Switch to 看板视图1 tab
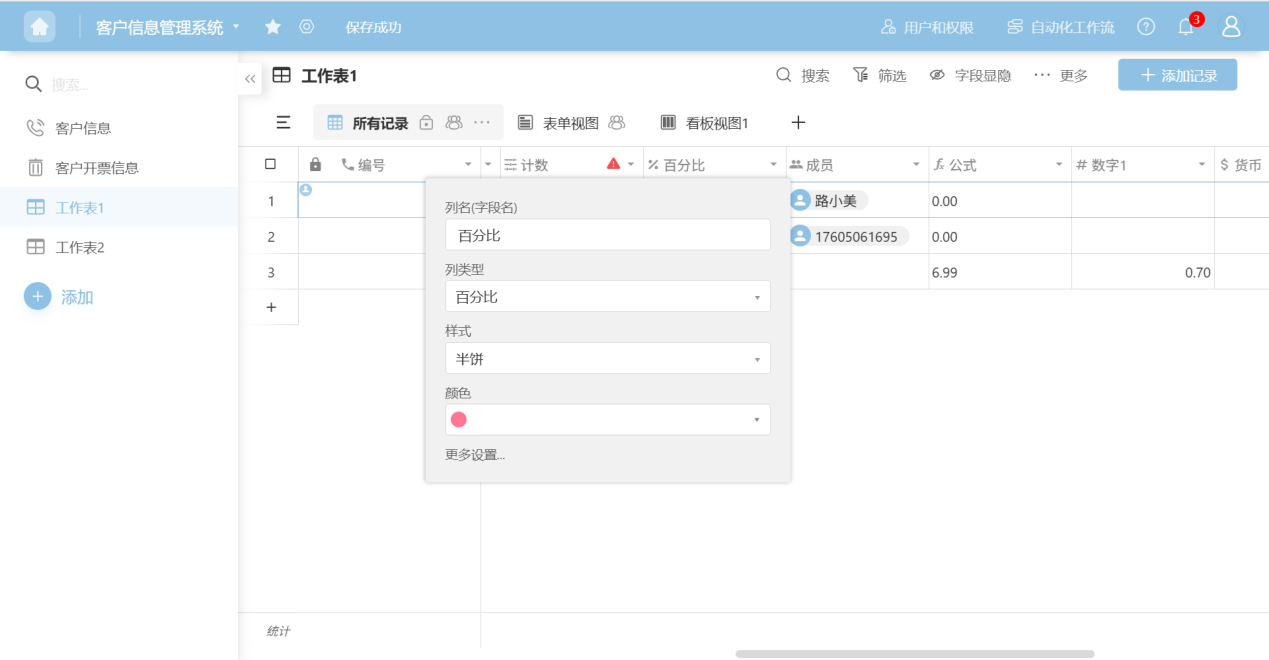Image resolution: width=1269 pixels, height=660 pixels. [705, 123]
